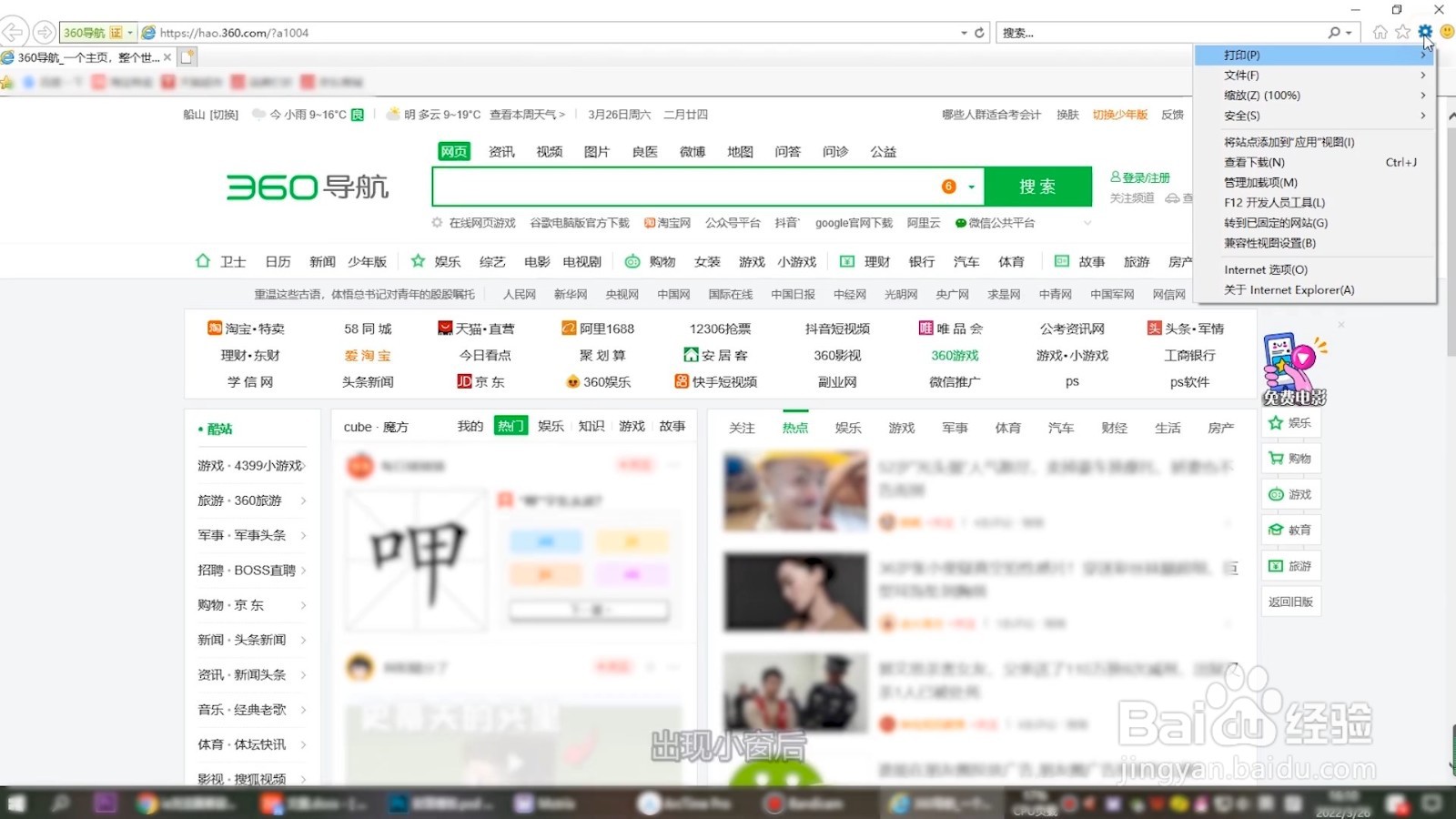Screen dimensions: 1456x819
Task: Switch to the 视频 search tab
Action: tap(550, 151)
